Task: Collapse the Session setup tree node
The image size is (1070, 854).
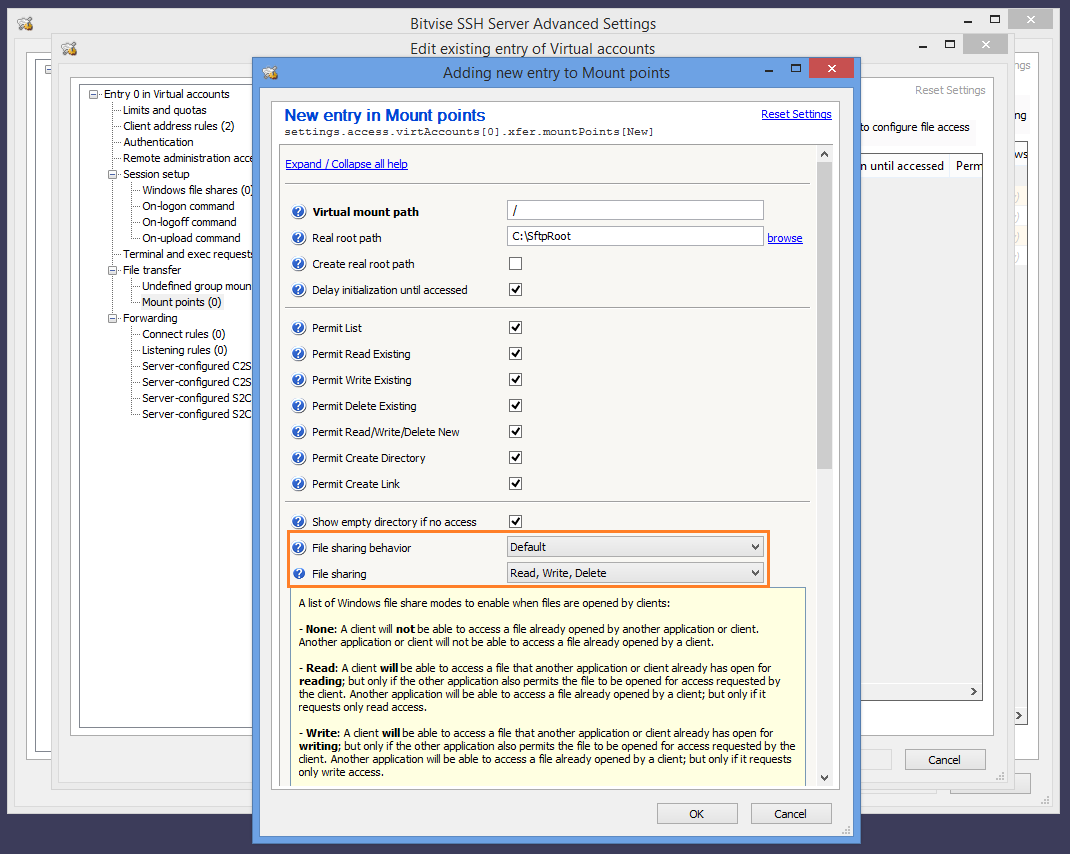Action: coord(114,174)
